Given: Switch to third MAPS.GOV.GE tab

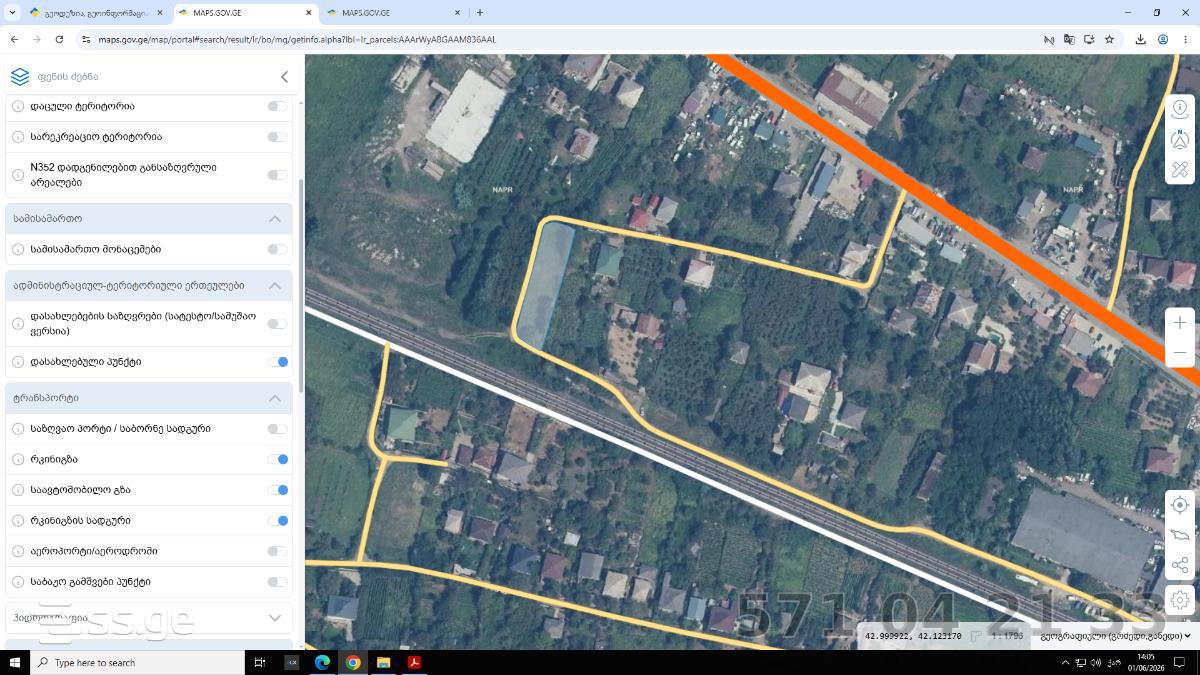Looking at the screenshot, I should tap(394, 13).
